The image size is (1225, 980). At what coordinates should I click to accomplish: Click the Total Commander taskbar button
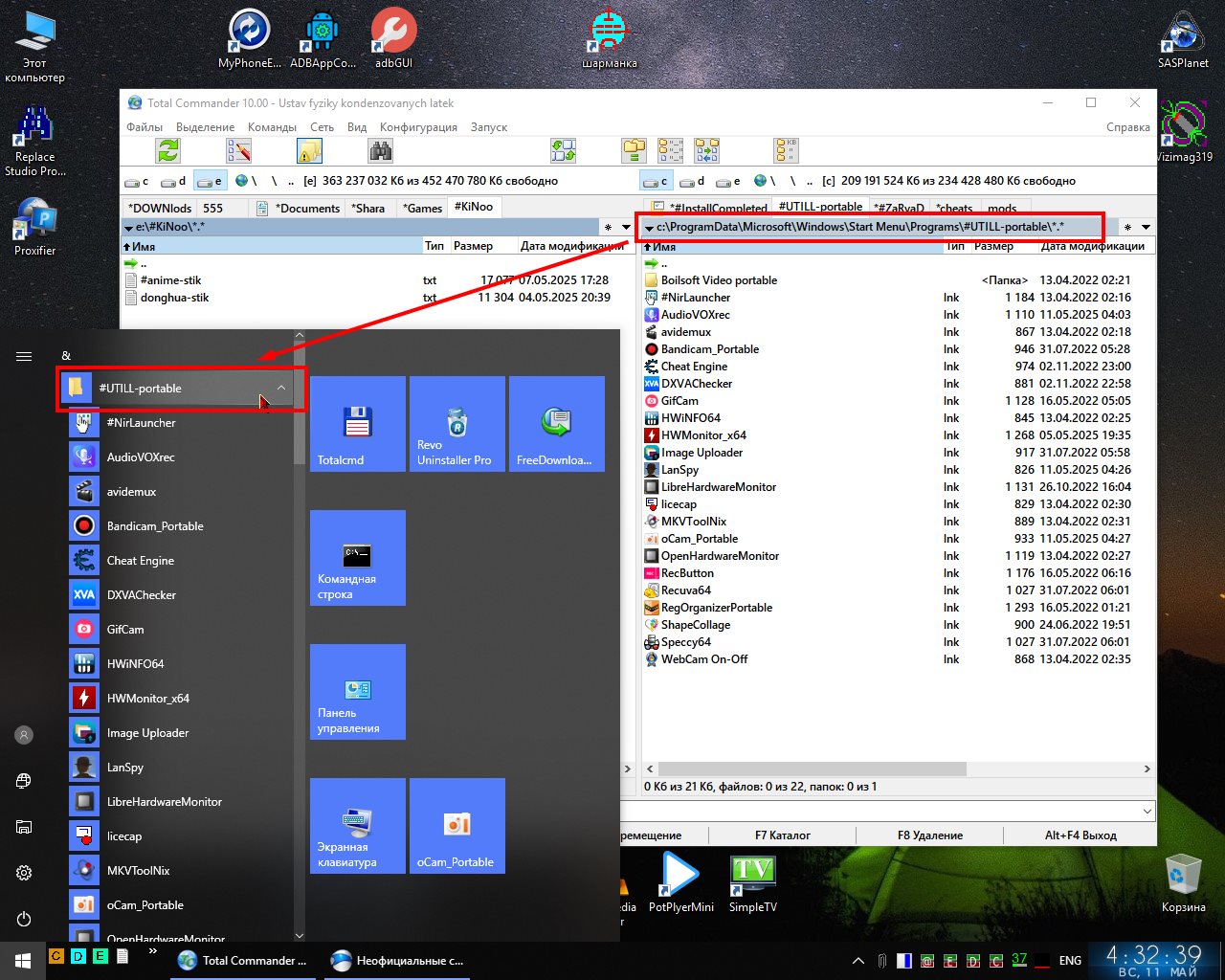[x=244, y=961]
